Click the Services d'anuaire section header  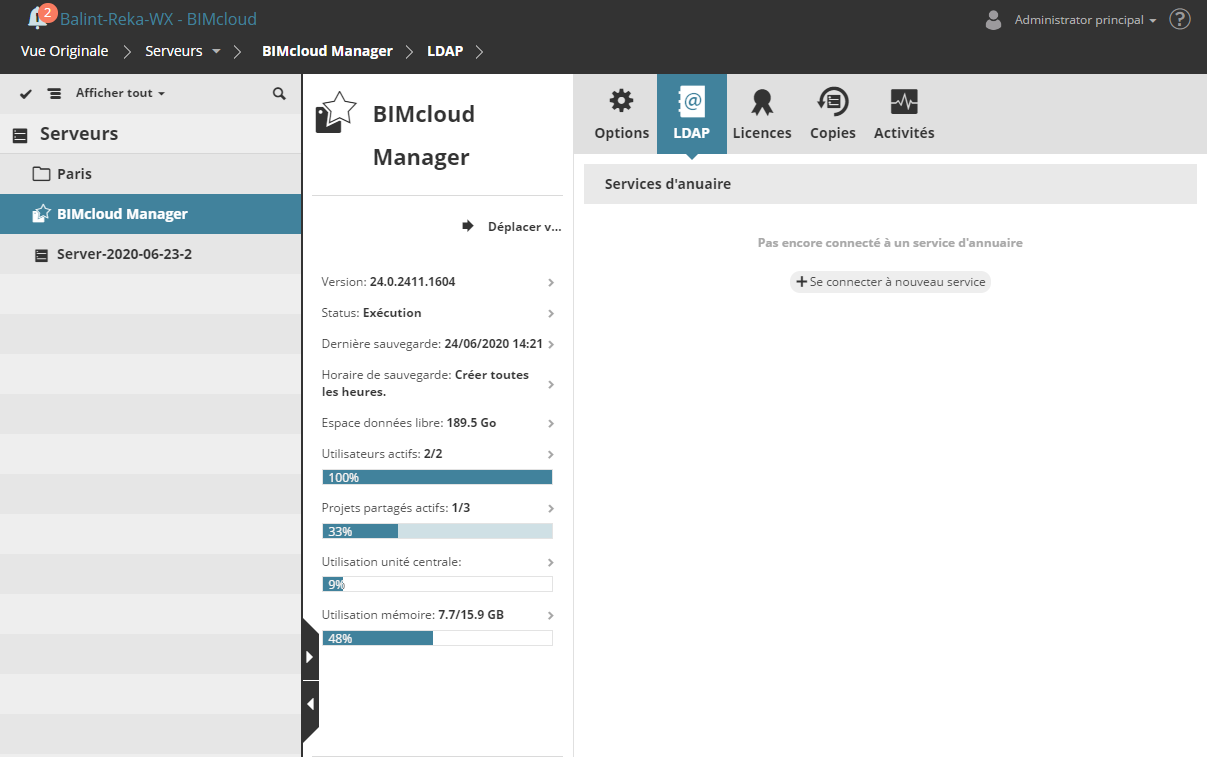click(890, 184)
